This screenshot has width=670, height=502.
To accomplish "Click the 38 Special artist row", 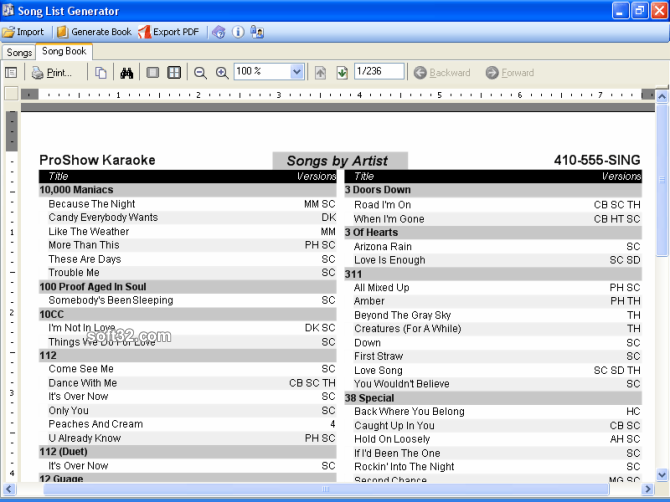I will coord(493,398).
